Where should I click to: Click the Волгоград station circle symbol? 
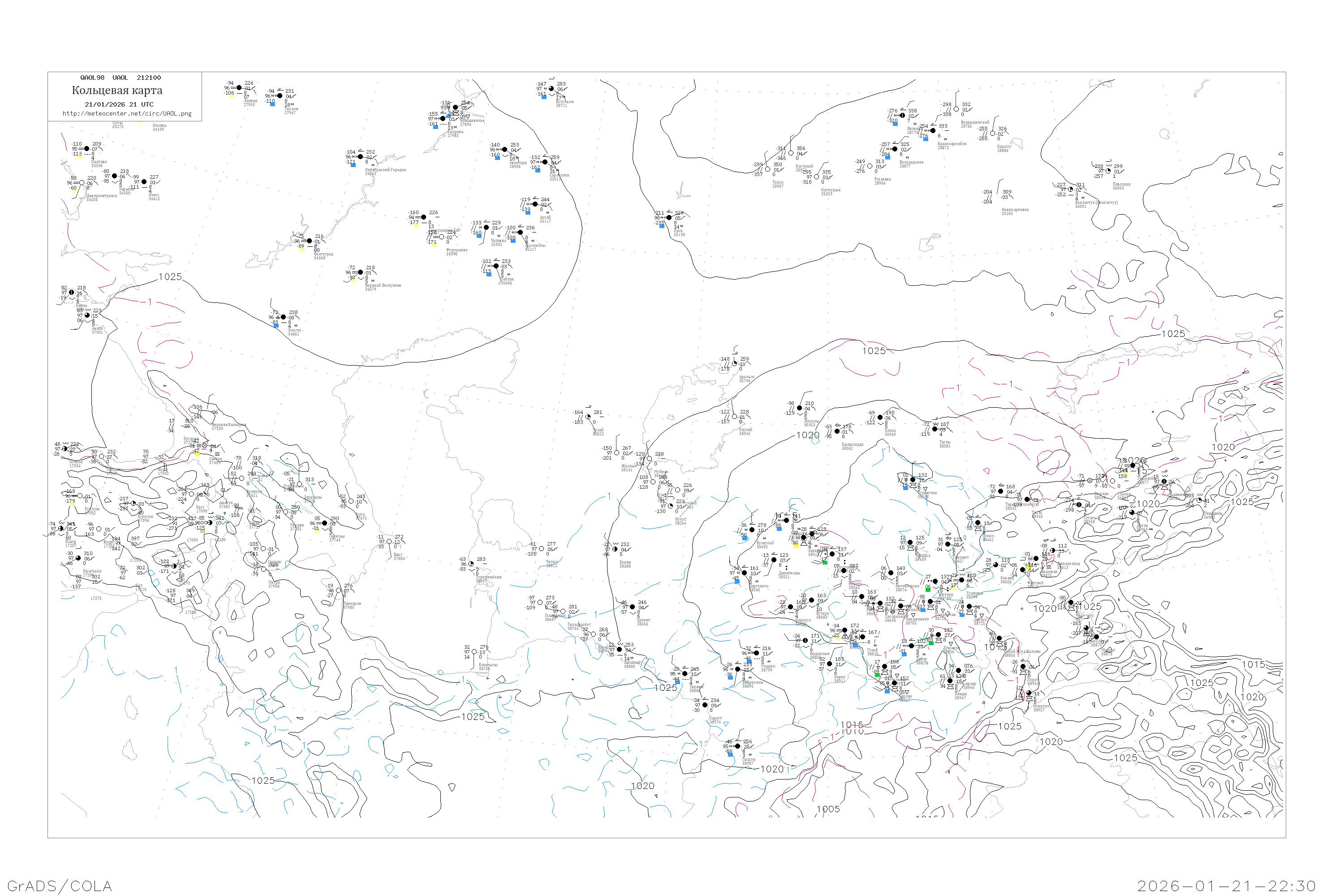(309, 241)
